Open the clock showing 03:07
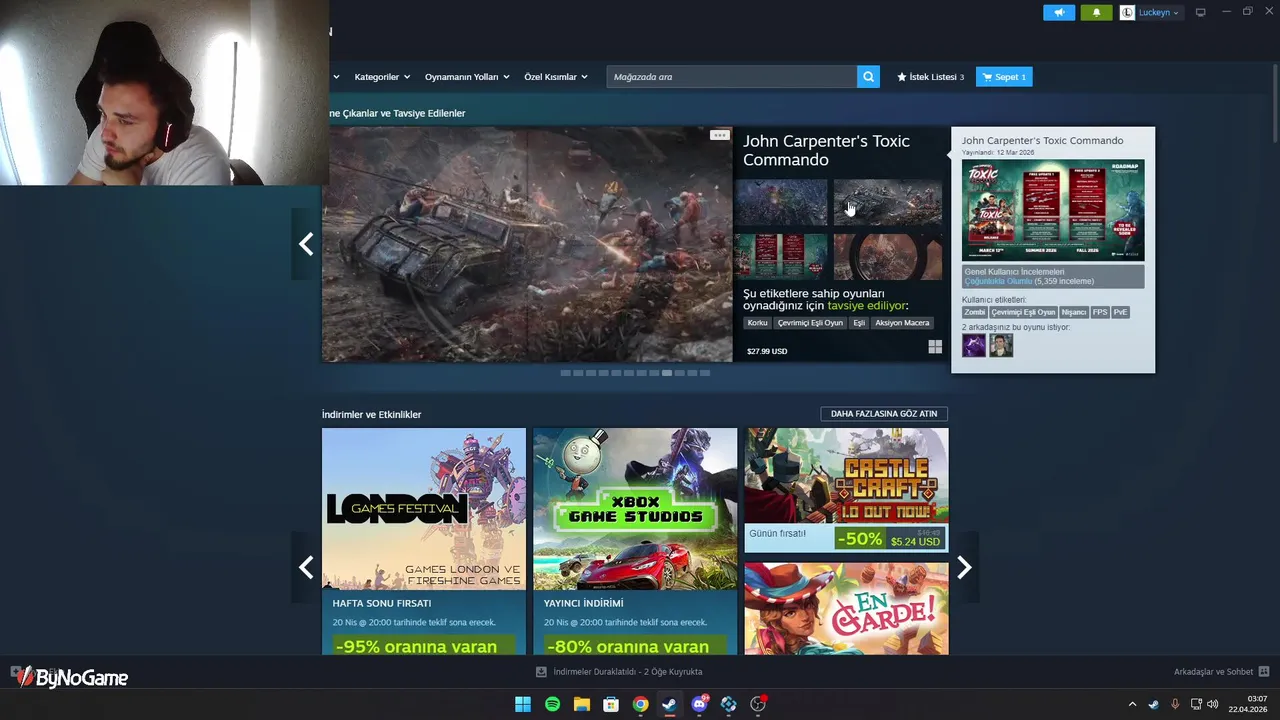This screenshot has height=720, width=1280. click(1249, 704)
